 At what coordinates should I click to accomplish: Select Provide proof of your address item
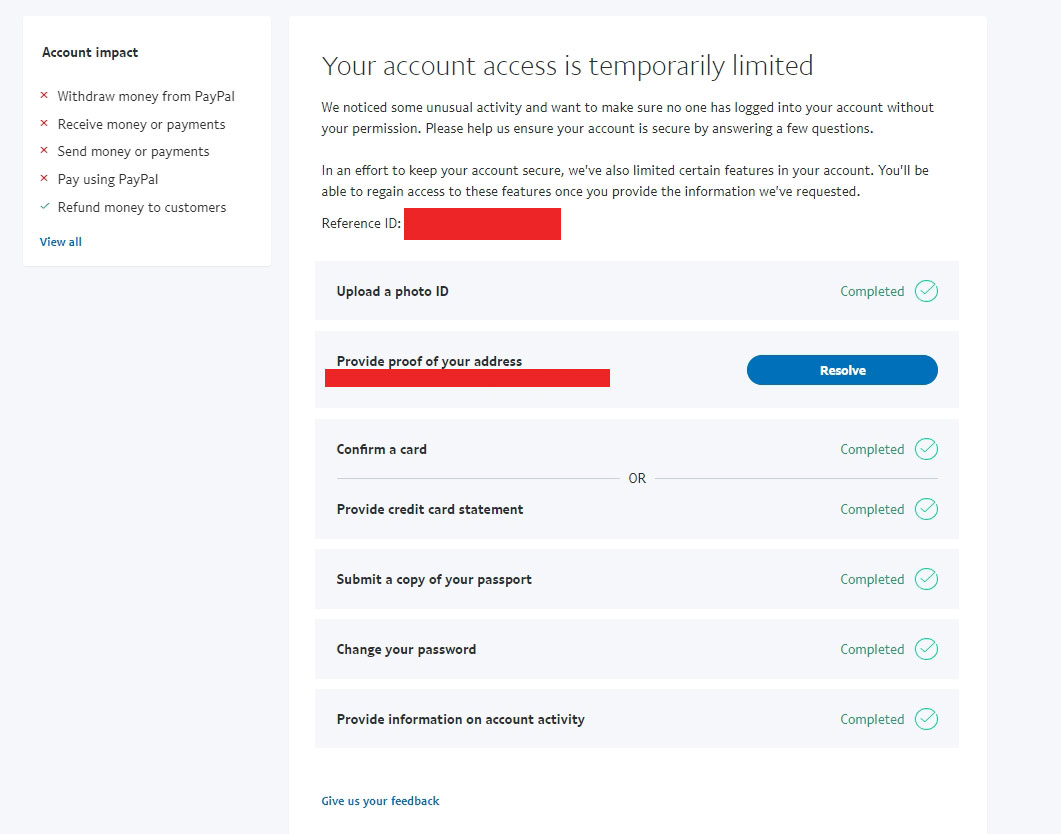tap(429, 361)
